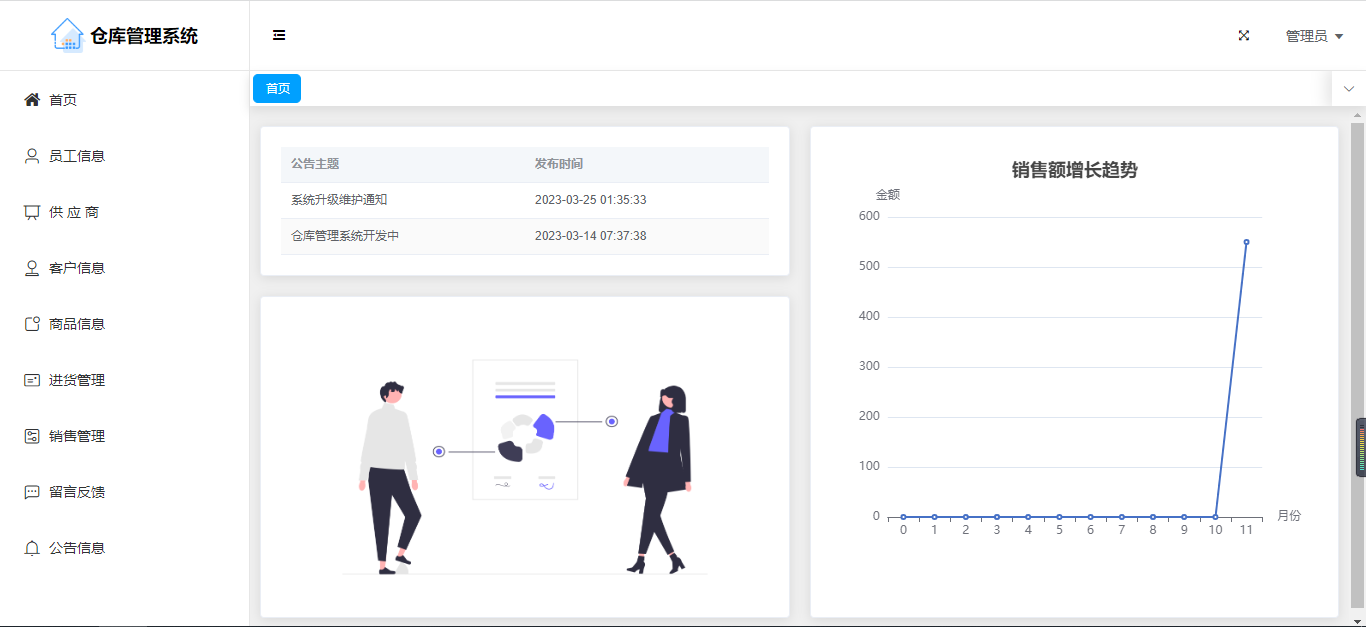Click the chat bubble icon beside 留言反馈
This screenshot has height=627, width=1366.
tap(32, 492)
